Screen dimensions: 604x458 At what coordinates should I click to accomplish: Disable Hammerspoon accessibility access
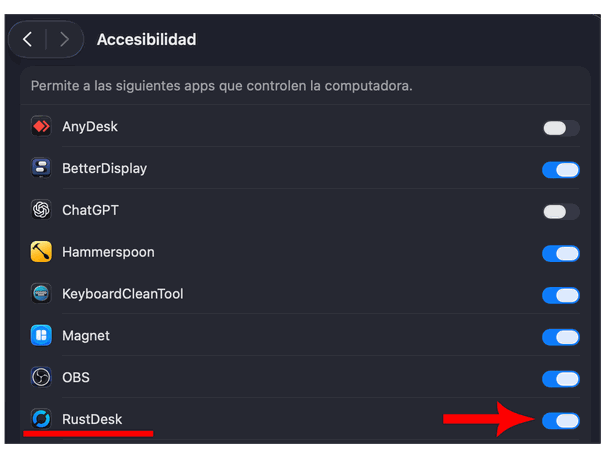(561, 253)
